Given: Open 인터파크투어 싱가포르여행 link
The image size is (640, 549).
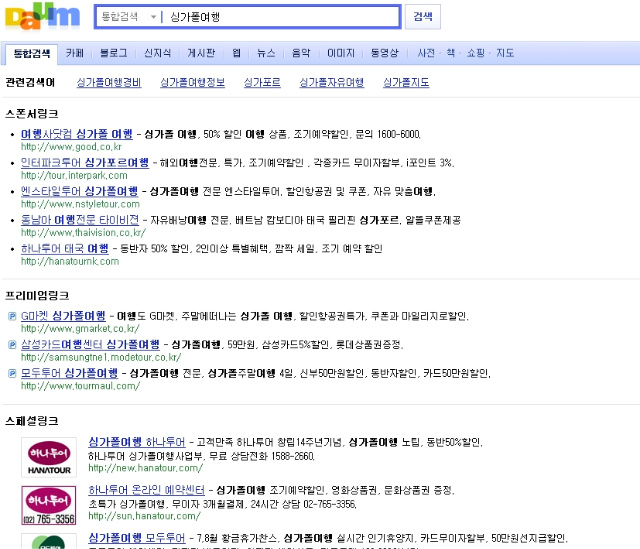Looking at the screenshot, I should (x=85, y=162).
